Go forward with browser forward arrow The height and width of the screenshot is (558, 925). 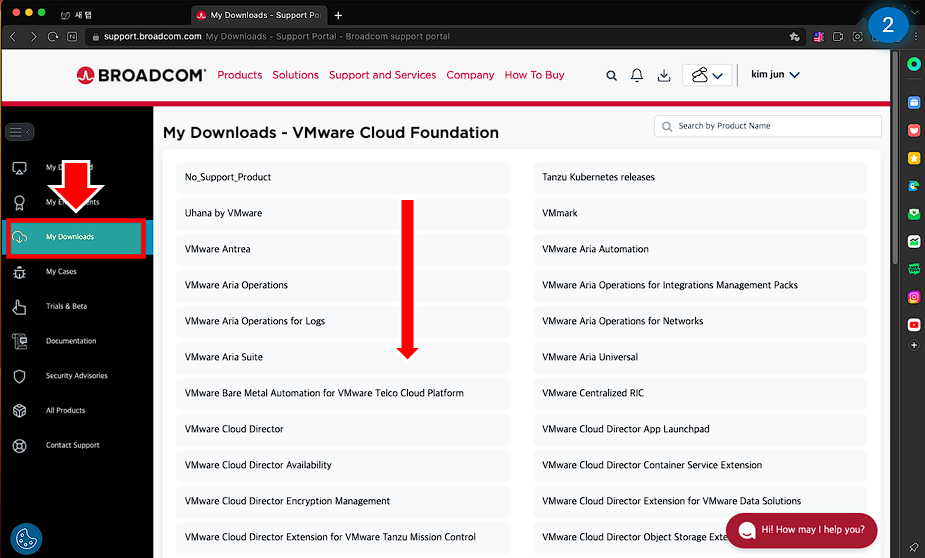(33, 37)
